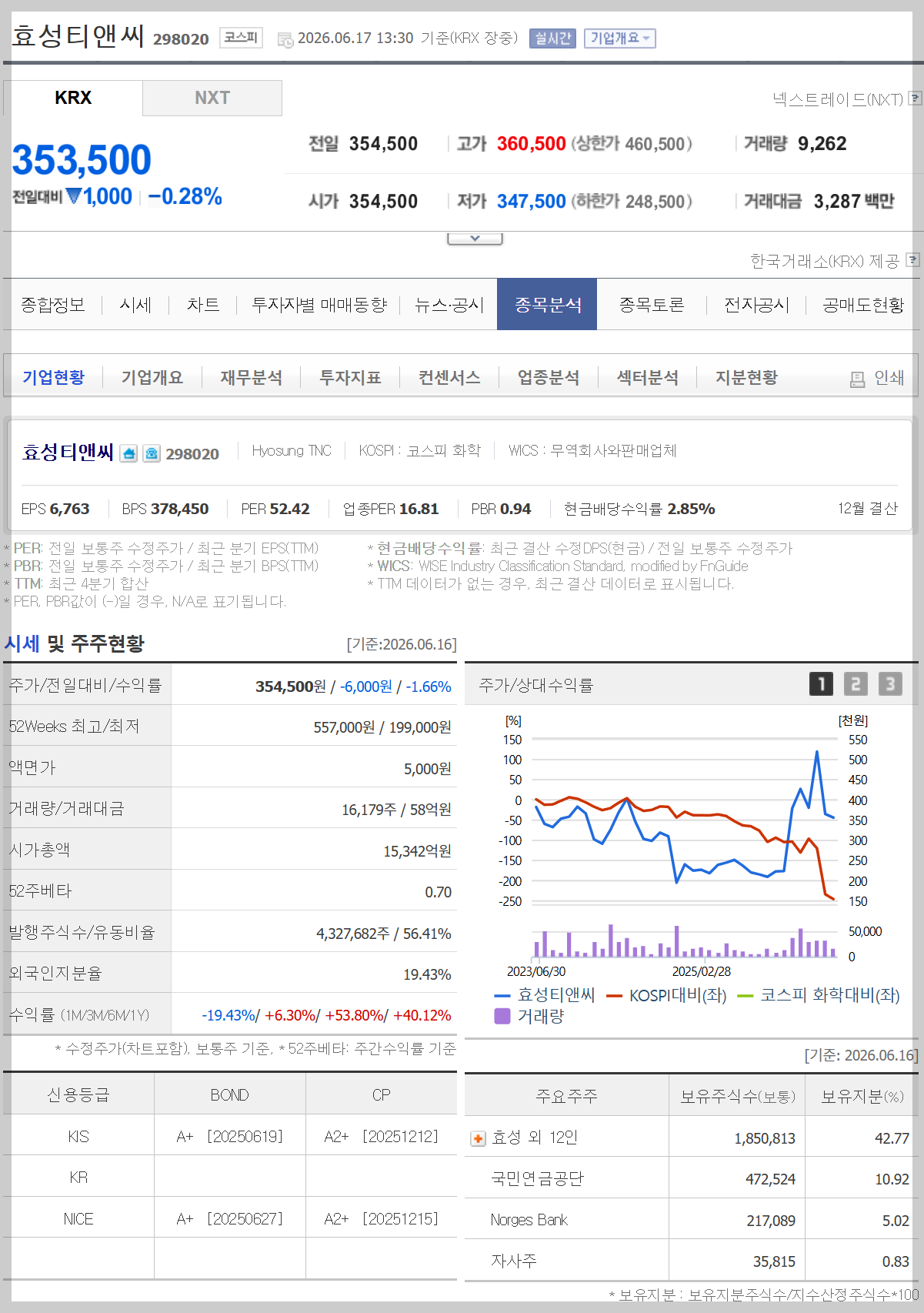Viewport: 924px width, 1313px height.
Task: Click the volume bar chart
Action: point(684,940)
